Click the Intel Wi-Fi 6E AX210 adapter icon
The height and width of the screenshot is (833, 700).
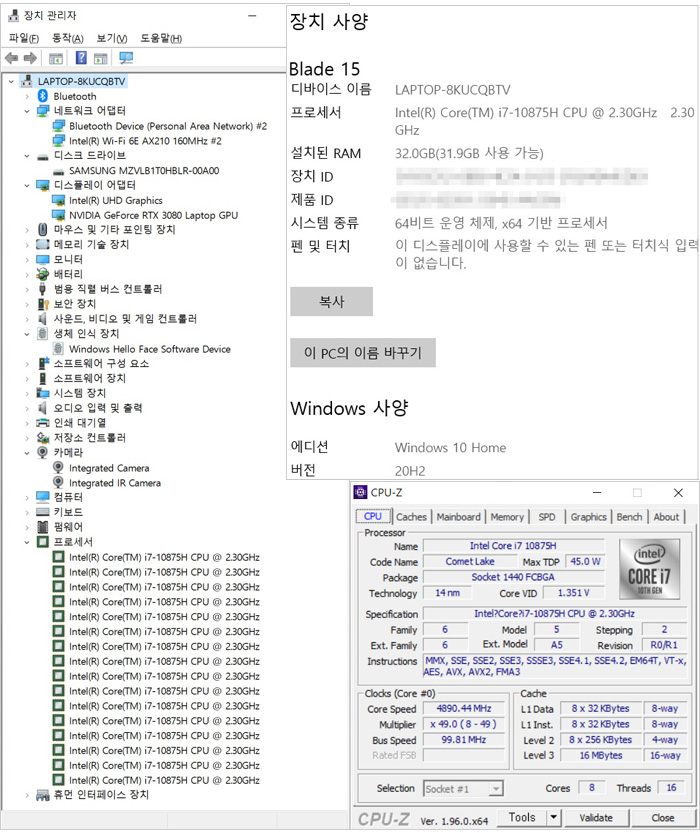point(58,141)
